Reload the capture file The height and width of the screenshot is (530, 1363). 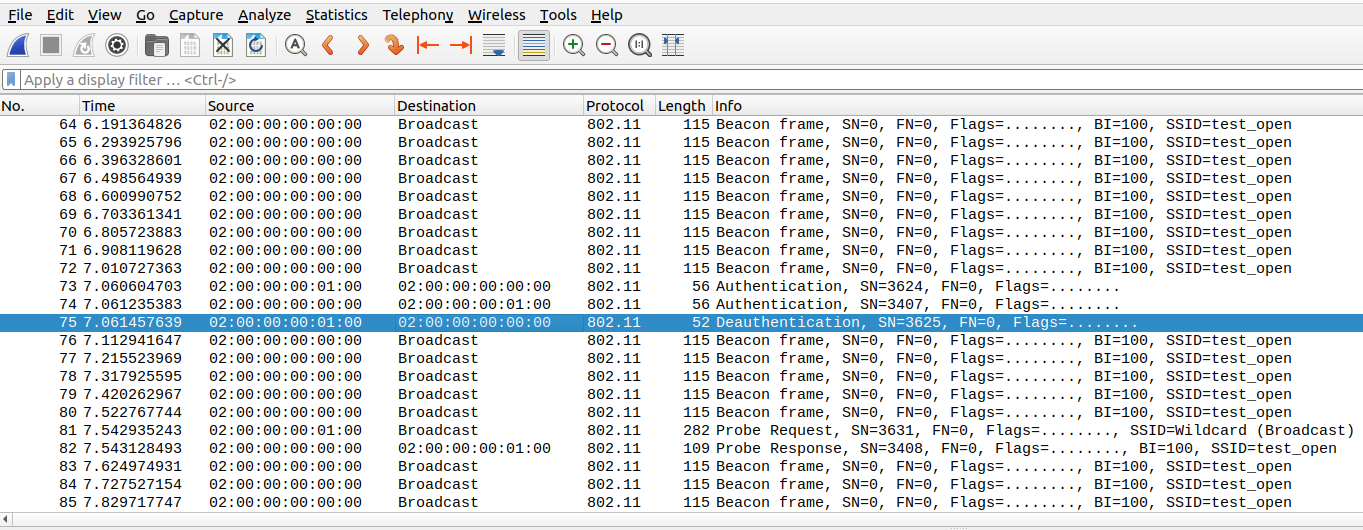pyautogui.click(x=256, y=45)
